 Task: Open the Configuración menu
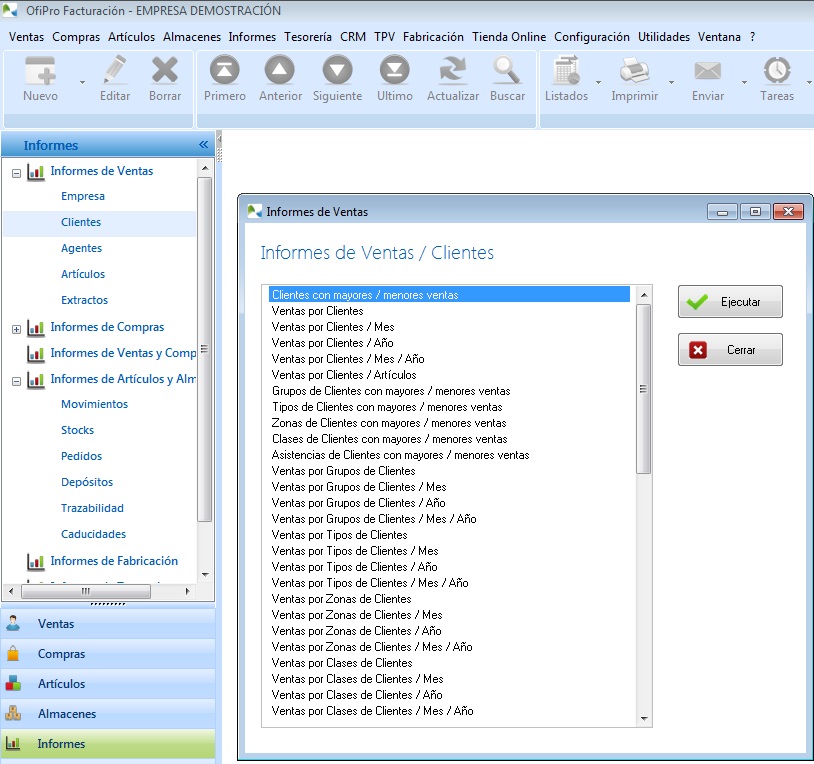[x=592, y=37]
